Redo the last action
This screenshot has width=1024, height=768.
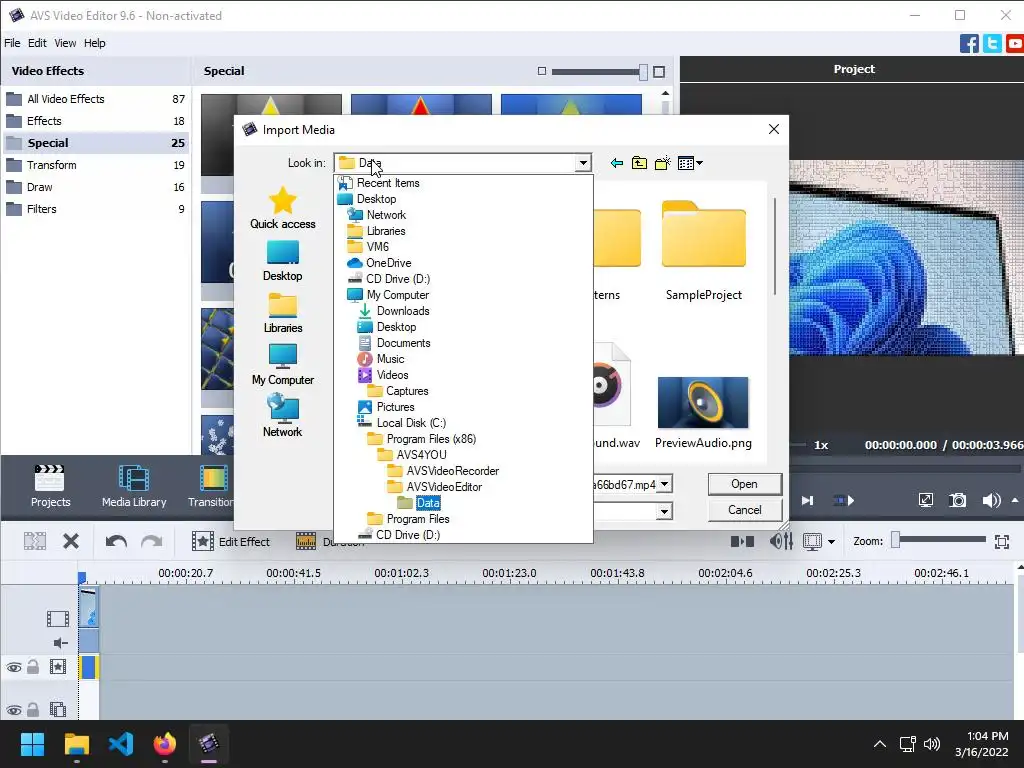click(152, 541)
